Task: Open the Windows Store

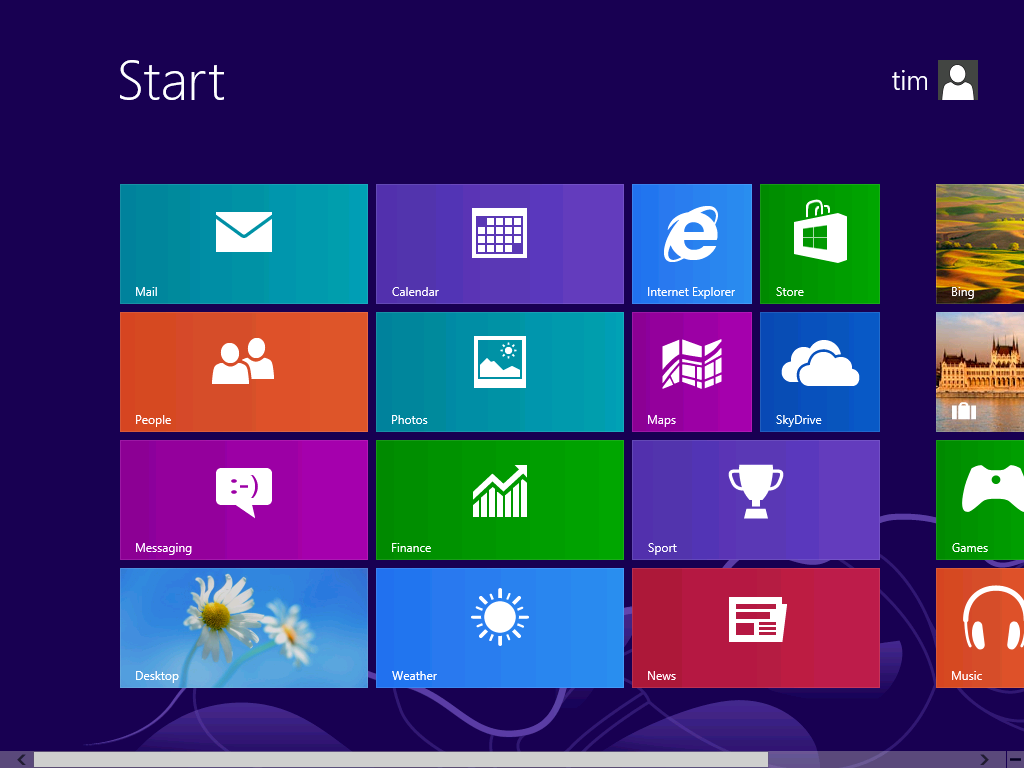Action: (819, 243)
